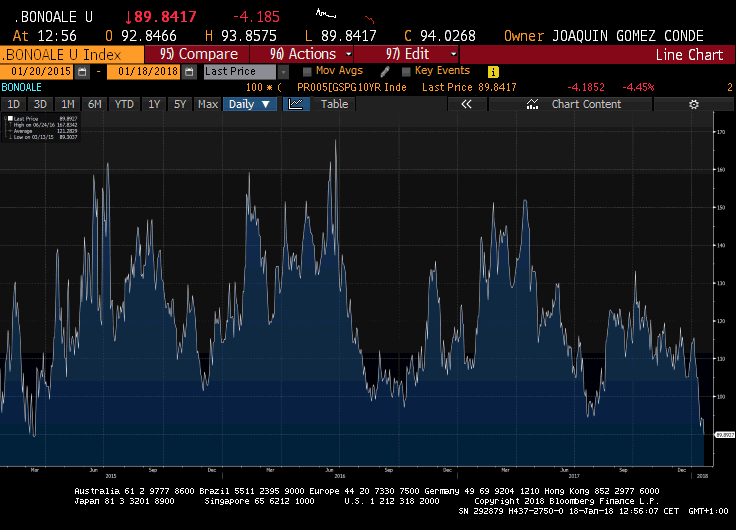Click the yellow info icon

click(x=493, y=72)
